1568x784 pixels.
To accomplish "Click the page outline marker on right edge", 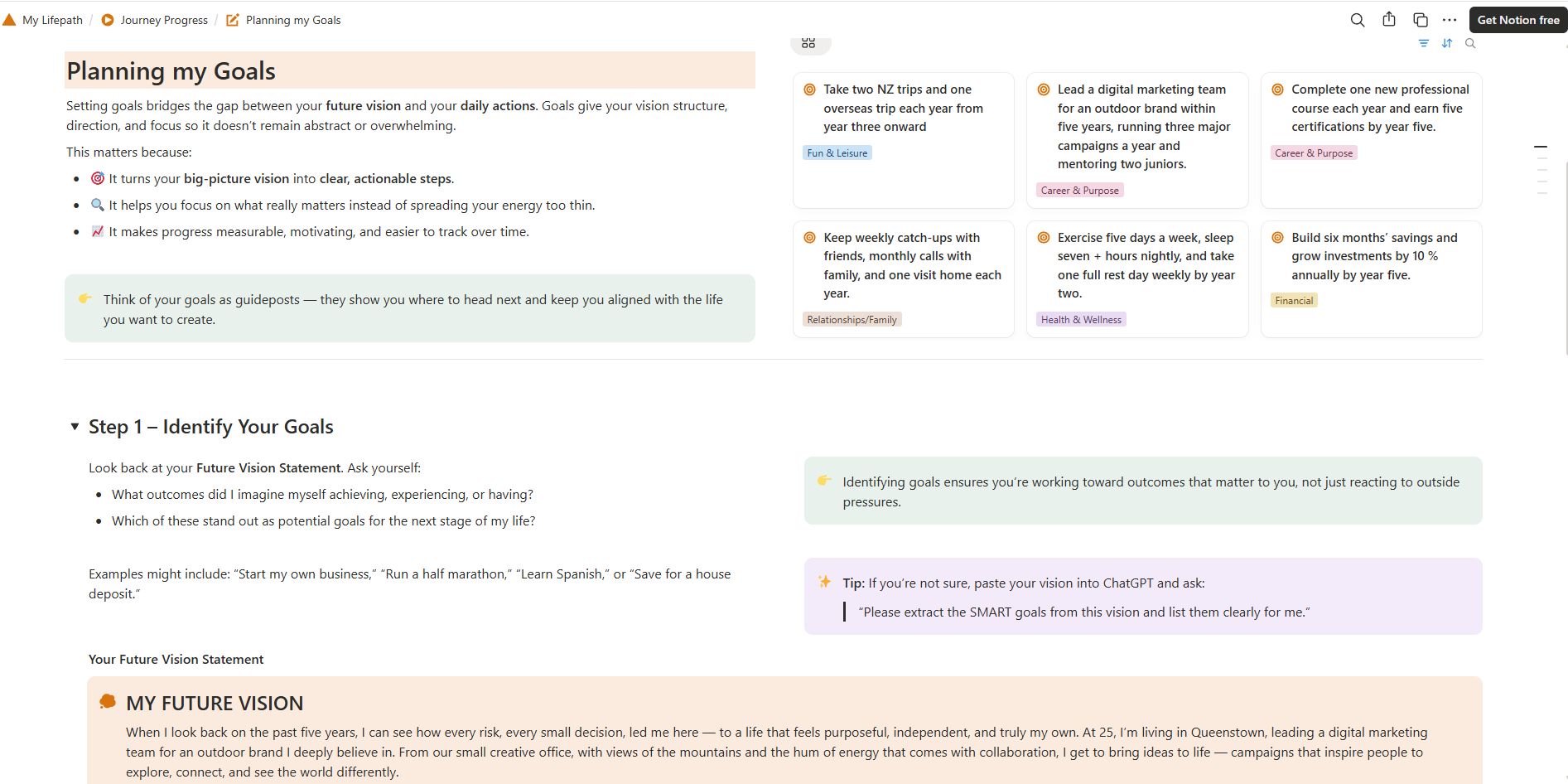I will 1541,147.
